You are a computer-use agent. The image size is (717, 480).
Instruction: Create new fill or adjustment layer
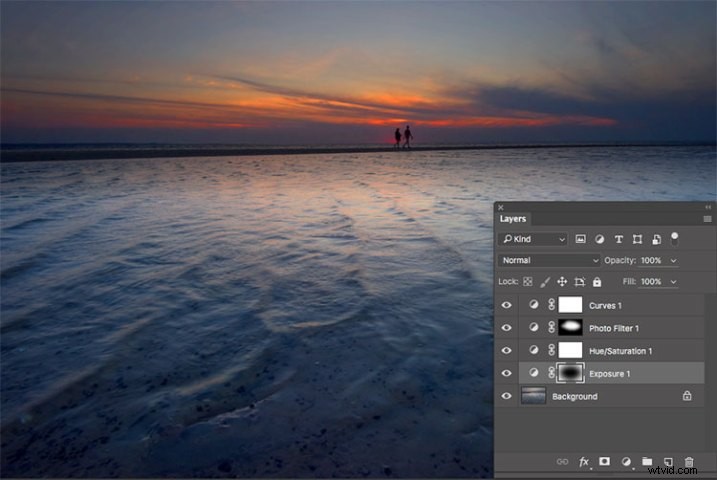[626, 462]
